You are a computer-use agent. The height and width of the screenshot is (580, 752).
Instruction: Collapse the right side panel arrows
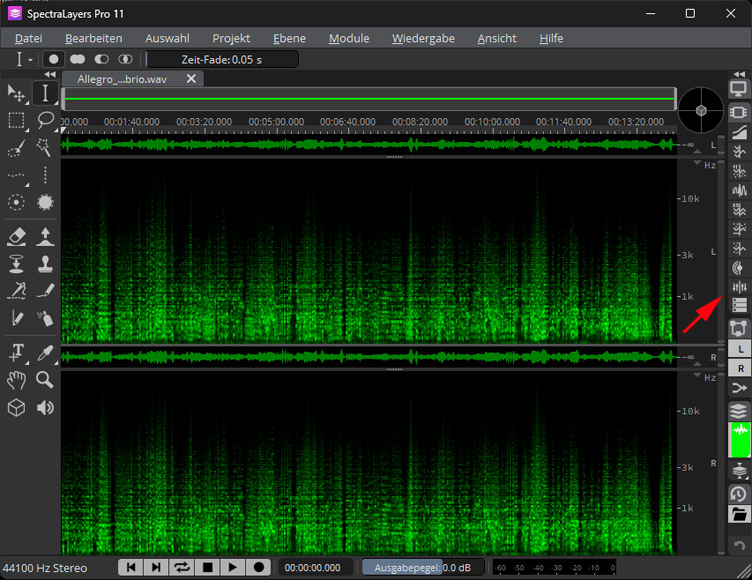739,73
